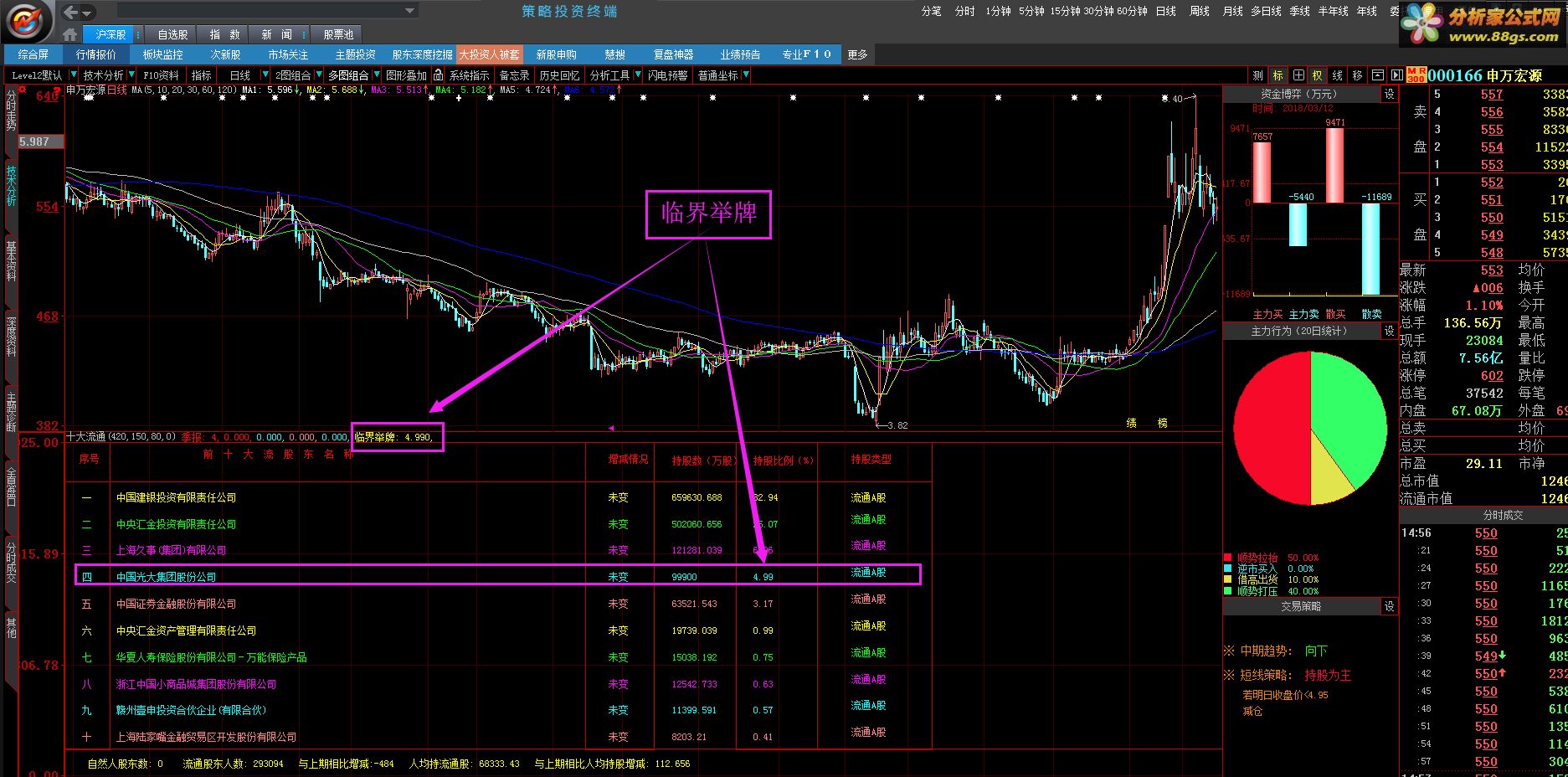The height and width of the screenshot is (777, 1568).
Task: Click the 闪电预警 button
Action: 667,75
